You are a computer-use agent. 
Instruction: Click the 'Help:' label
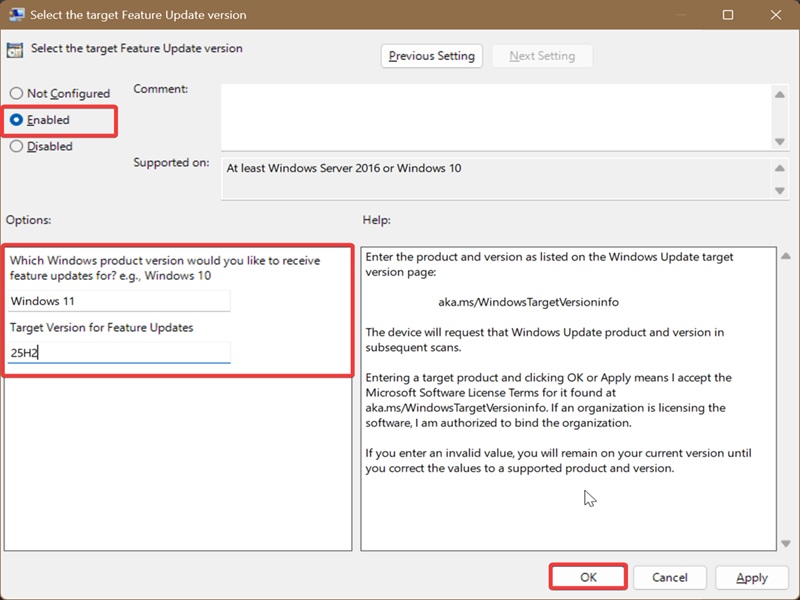[x=377, y=220]
